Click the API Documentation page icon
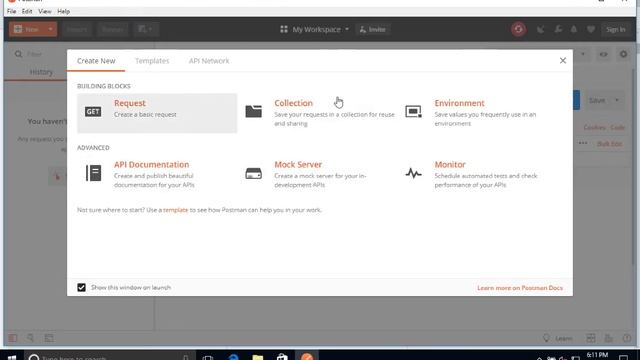640x360 pixels. pos(93,173)
